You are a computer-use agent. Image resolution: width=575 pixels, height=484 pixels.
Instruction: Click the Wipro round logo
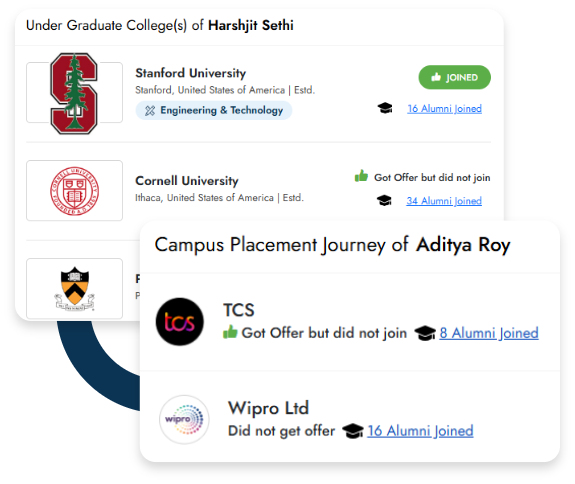click(x=184, y=419)
